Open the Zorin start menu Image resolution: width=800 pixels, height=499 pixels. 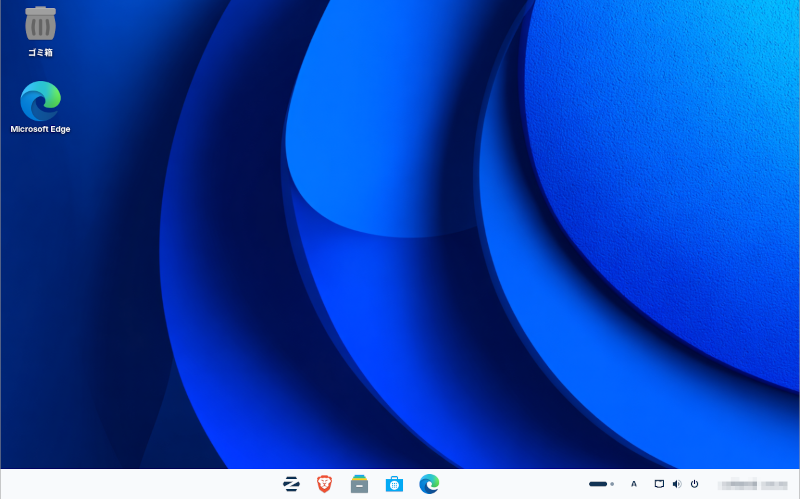291,484
